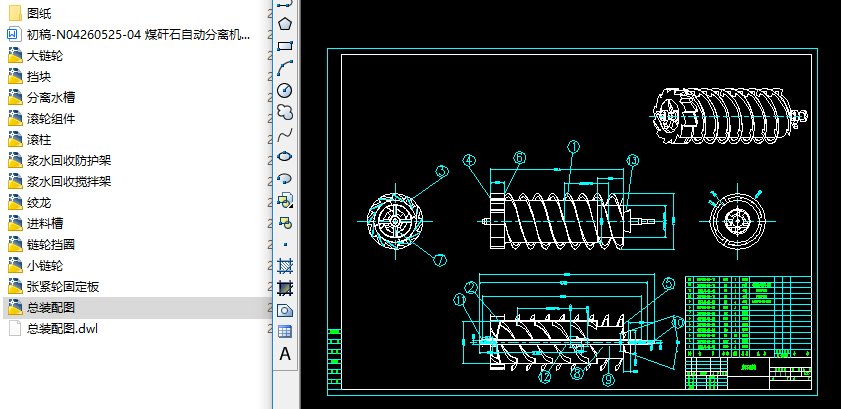
Task: Select the Region tool
Action: tap(285, 310)
